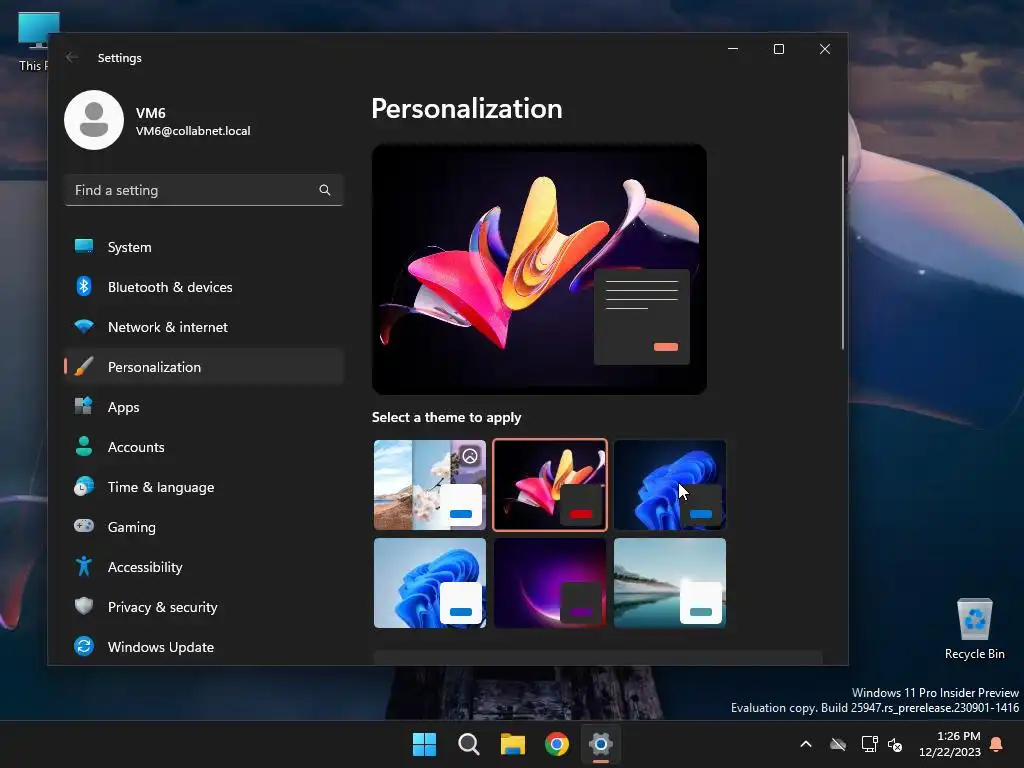The image size is (1024, 768).
Task: Click the network status tray icon
Action: (x=869, y=744)
